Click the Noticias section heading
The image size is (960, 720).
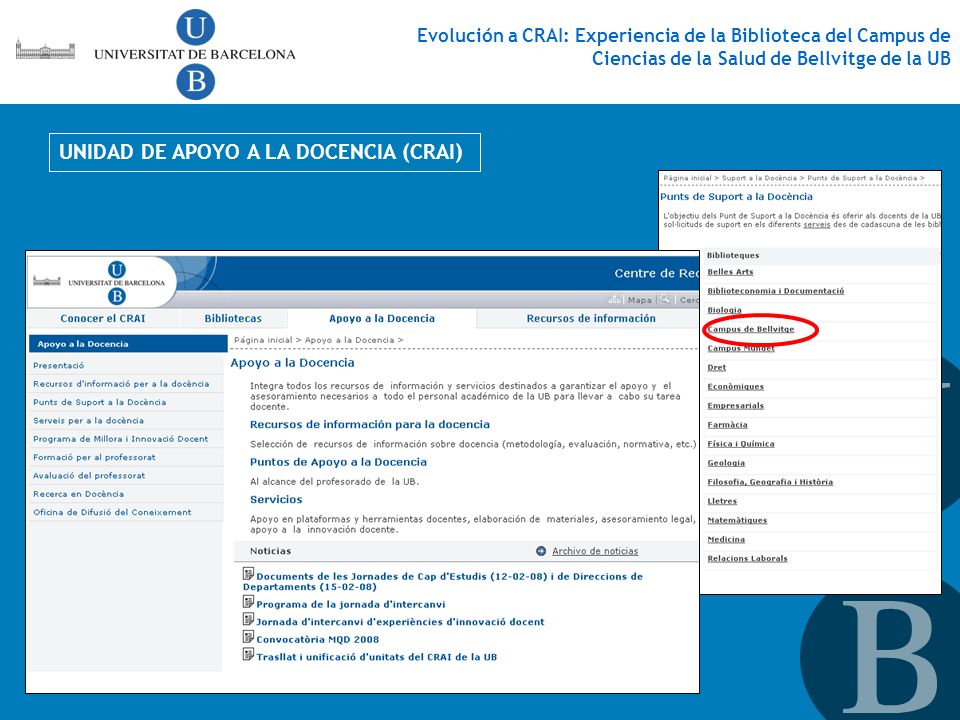pyautogui.click(x=271, y=551)
